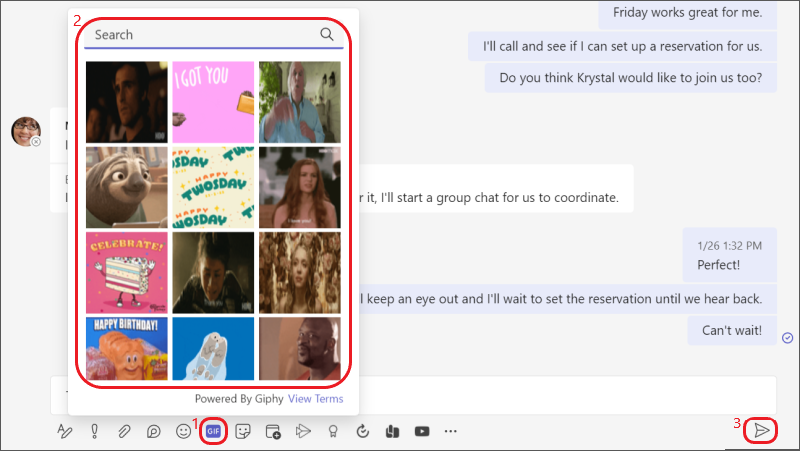Open the YouTube video icon
This screenshot has width=800, height=451.
[422, 431]
